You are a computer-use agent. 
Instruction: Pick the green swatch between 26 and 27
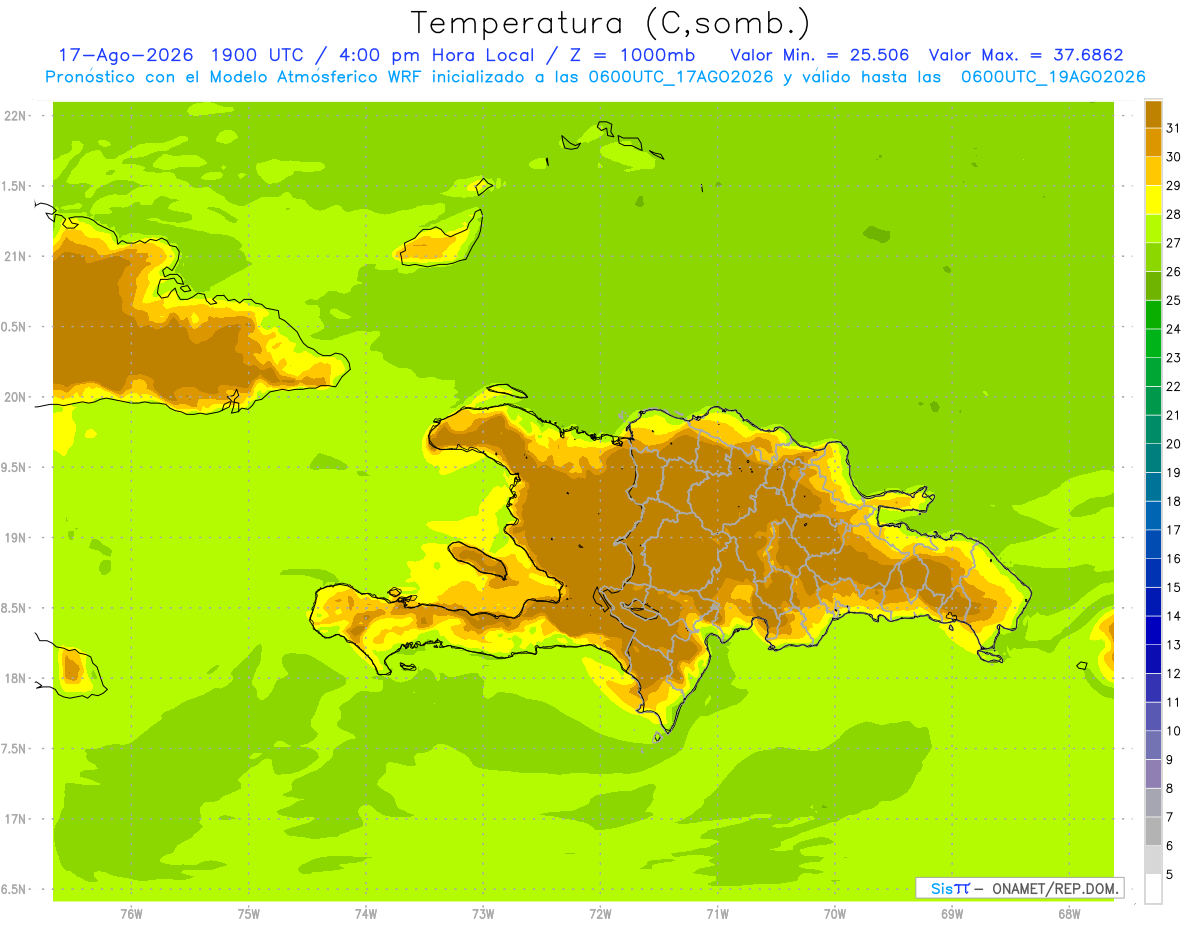tap(1153, 257)
